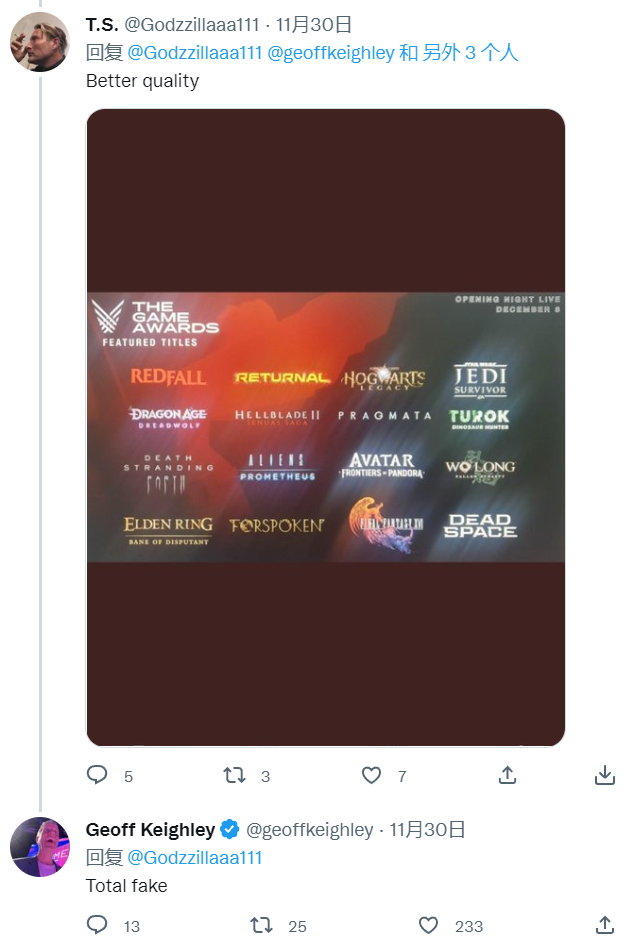The height and width of the screenshot is (942, 633).
Task: Retweet Geoff Keighley's tweet with 25 retweets
Action: [x=261, y=925]
